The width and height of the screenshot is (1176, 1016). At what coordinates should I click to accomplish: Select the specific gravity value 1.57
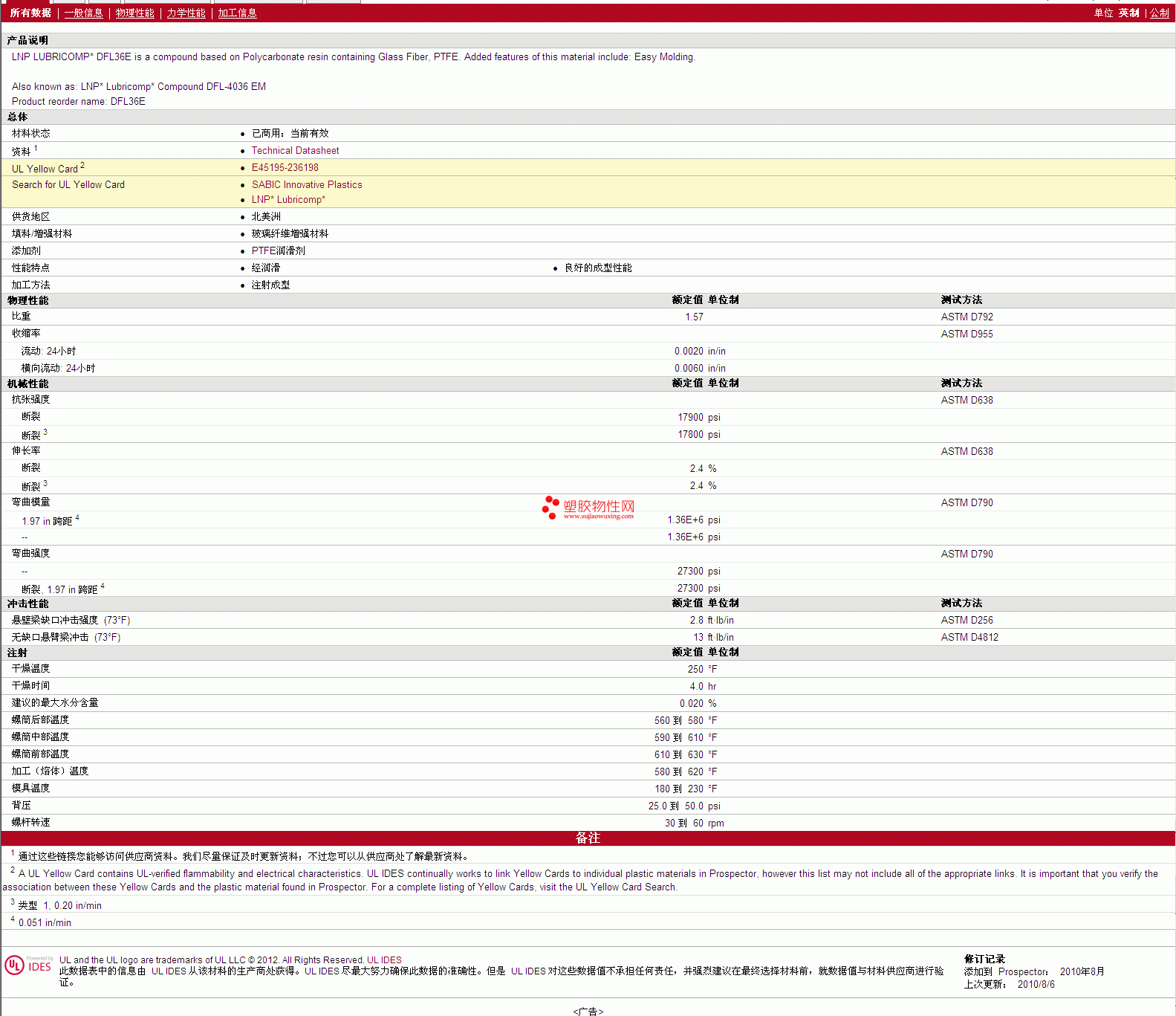pyautogui.click(x=694, y=317)
